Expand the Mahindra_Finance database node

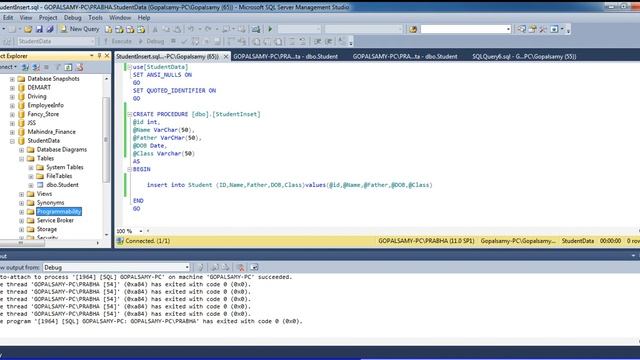click(x=12, y=132)
